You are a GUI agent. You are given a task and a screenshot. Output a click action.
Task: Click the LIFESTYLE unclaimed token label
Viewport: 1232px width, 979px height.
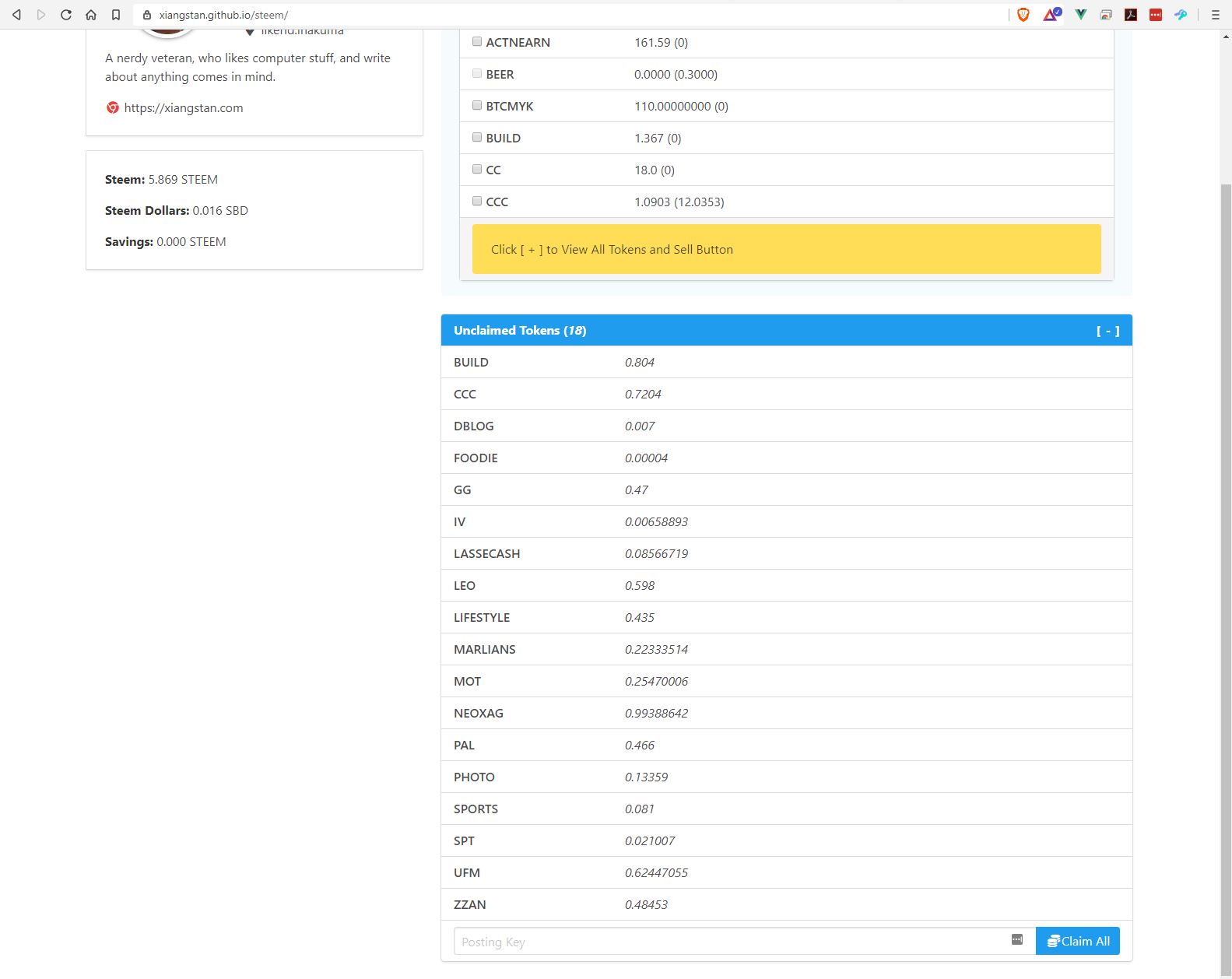point(482,617)
